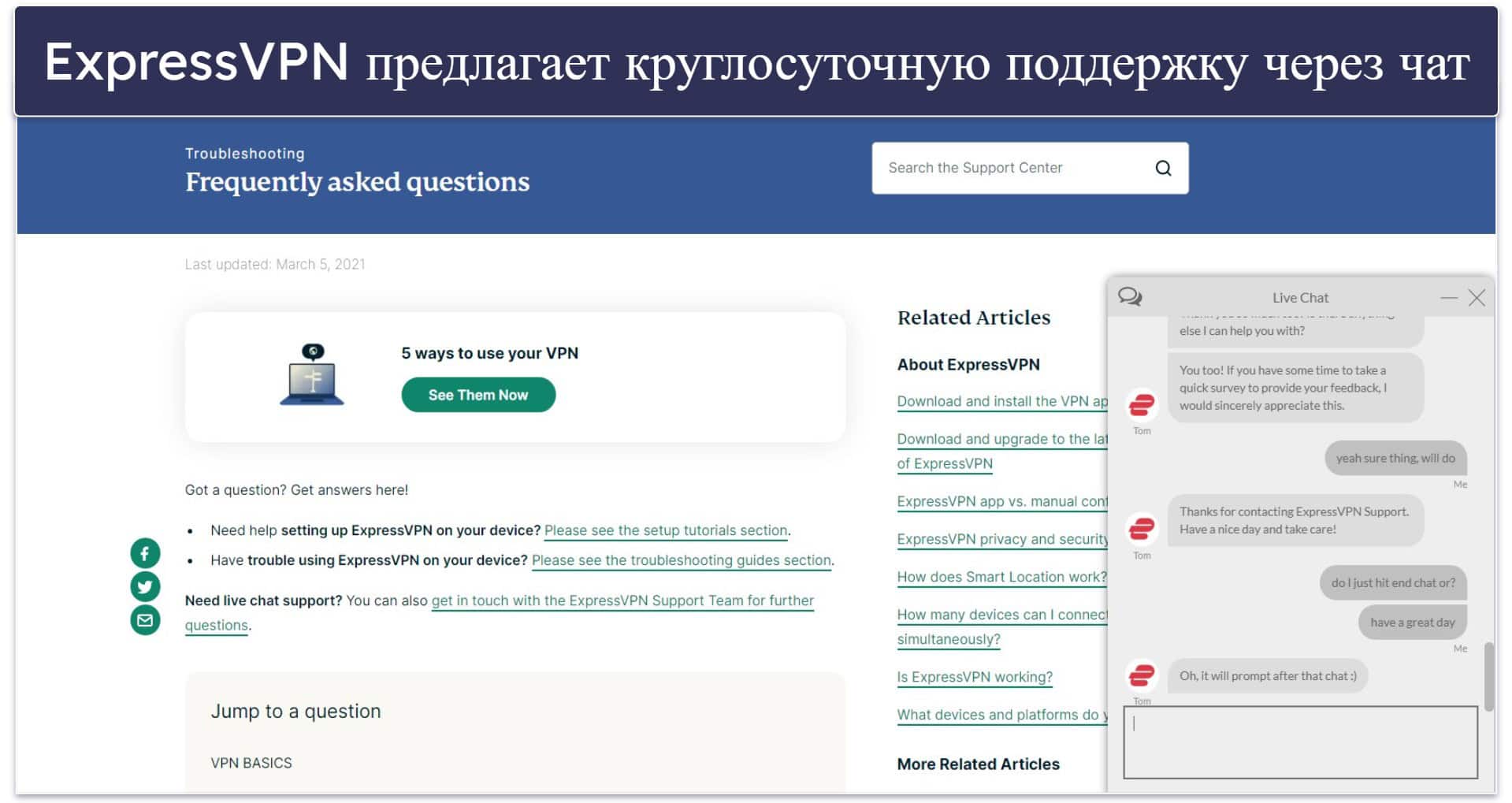Click the Live Chat speech bubble icon
The width and height of the screenshot is (1512, 803).
click(1130, 297)
